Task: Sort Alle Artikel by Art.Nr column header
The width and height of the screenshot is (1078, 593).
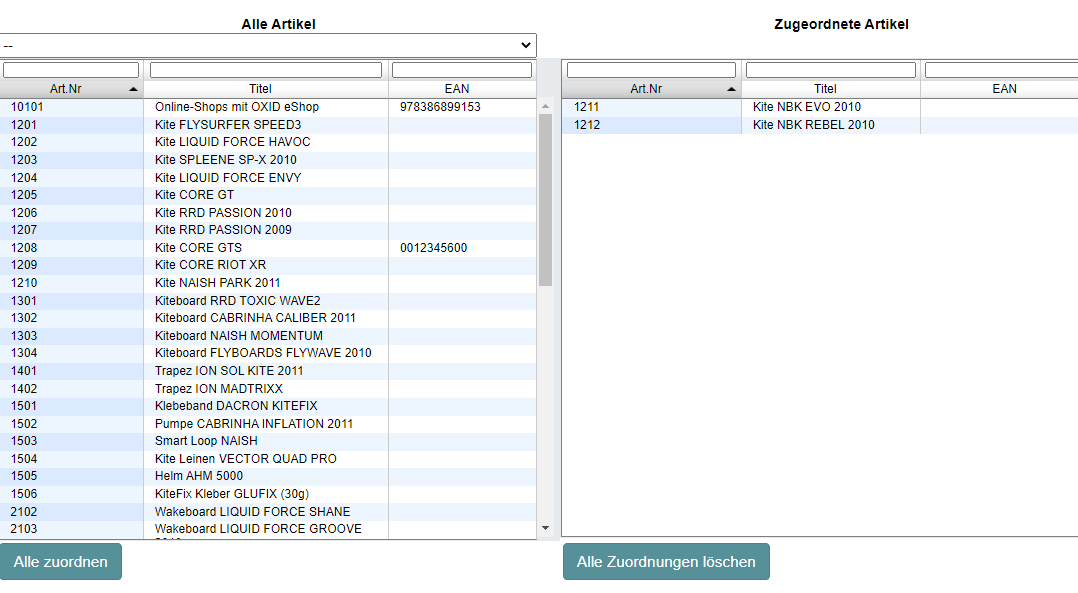Action: pos(72,89)
